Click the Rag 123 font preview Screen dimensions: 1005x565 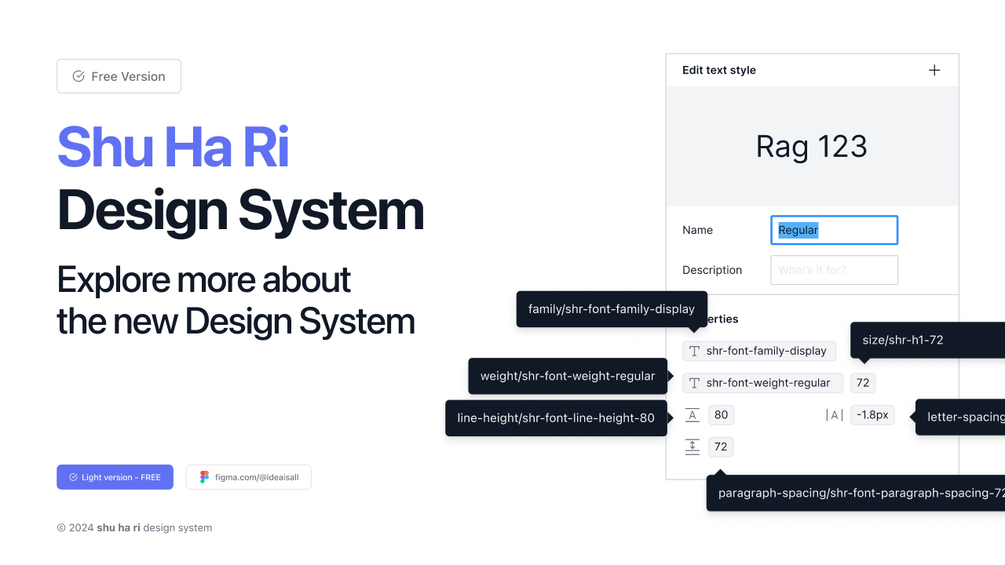coord(811,147)
